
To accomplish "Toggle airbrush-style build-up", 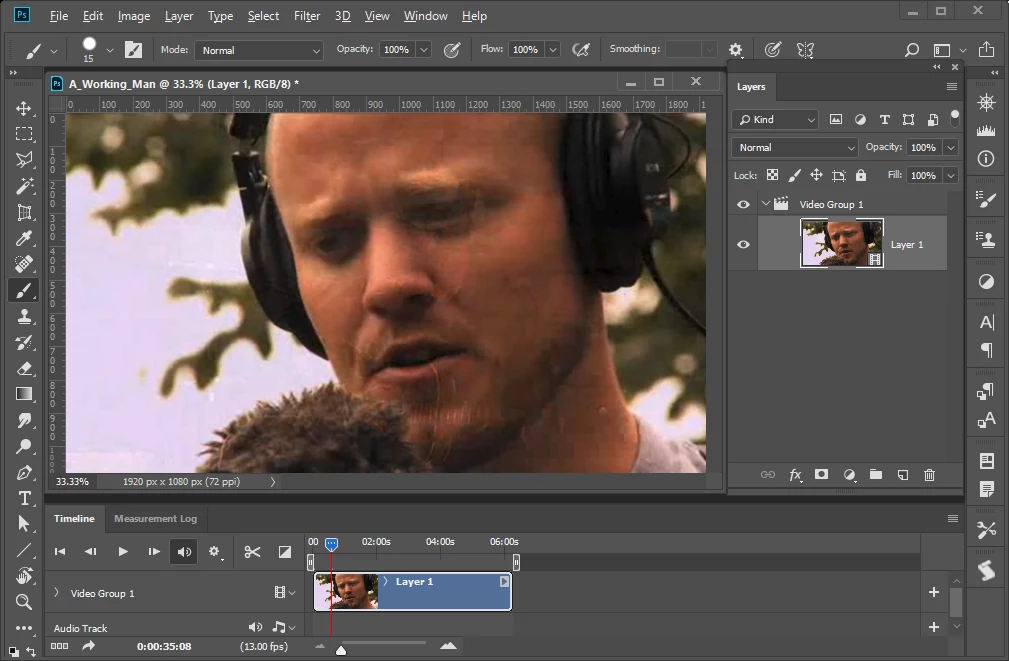I will coord(580,50).
